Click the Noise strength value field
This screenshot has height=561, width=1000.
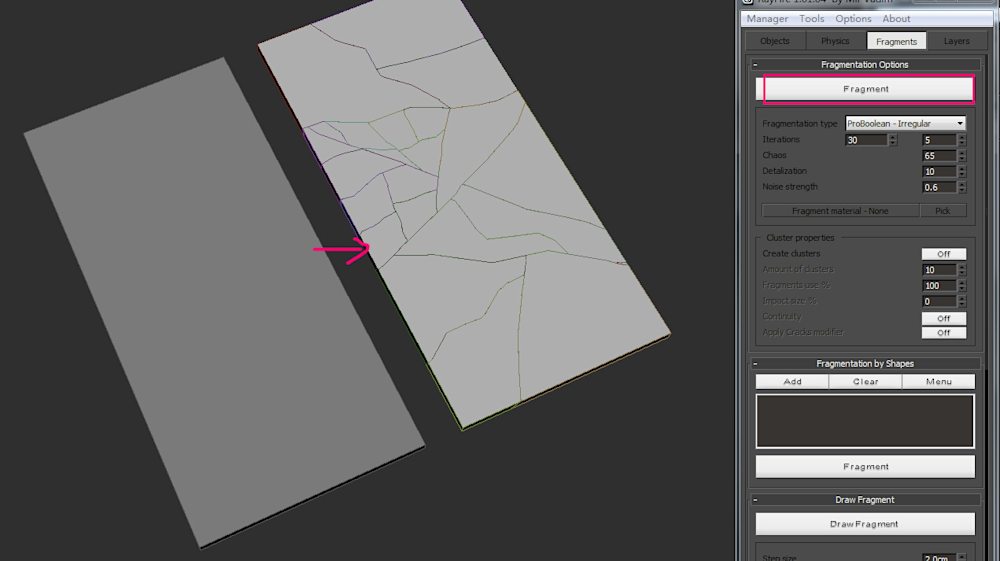pos(939,187)
